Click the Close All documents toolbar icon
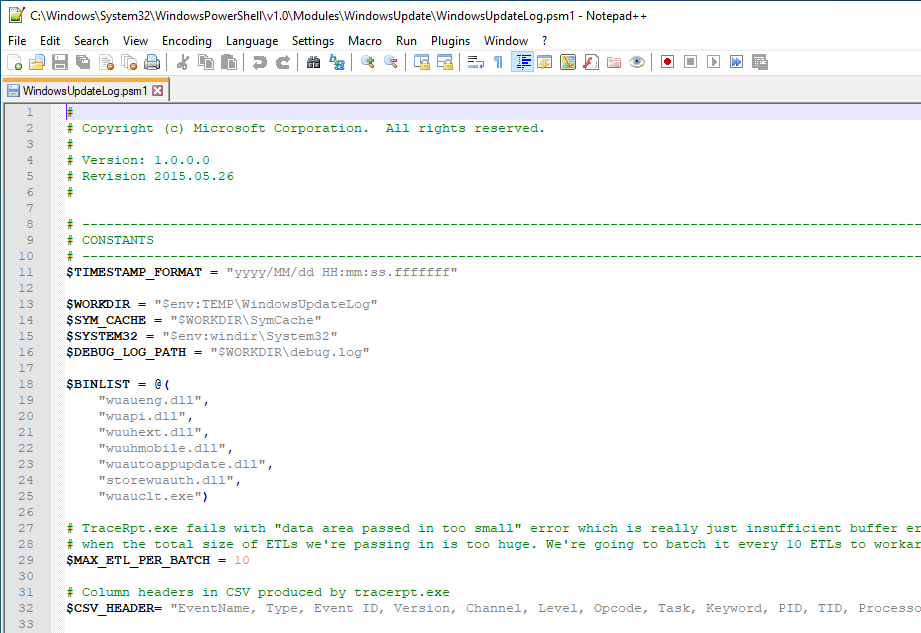This screenshot has width=921, height=633. (129, 62)
